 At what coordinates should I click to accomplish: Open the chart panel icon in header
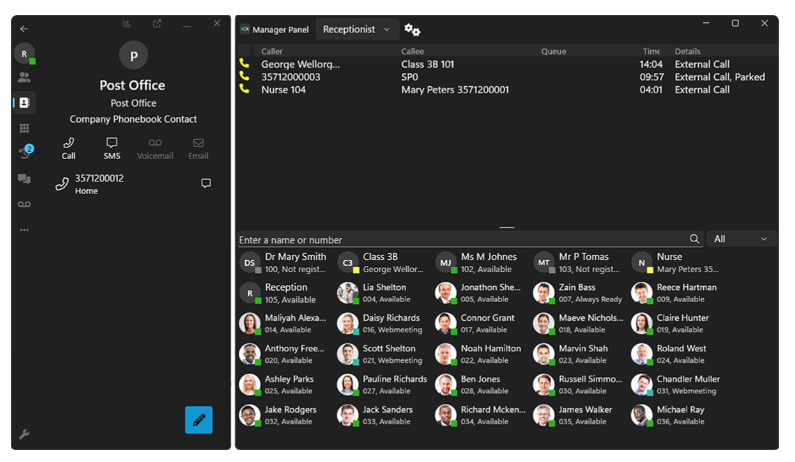(127, 24)
